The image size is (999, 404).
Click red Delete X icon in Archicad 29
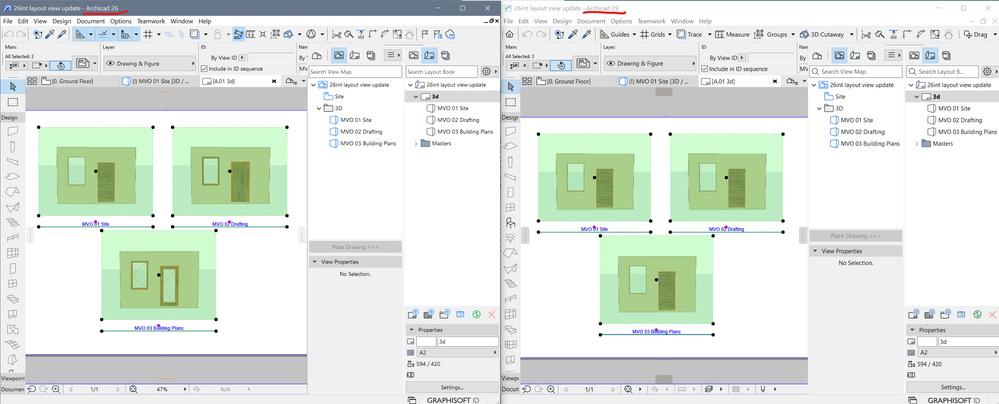click(993, 314)
